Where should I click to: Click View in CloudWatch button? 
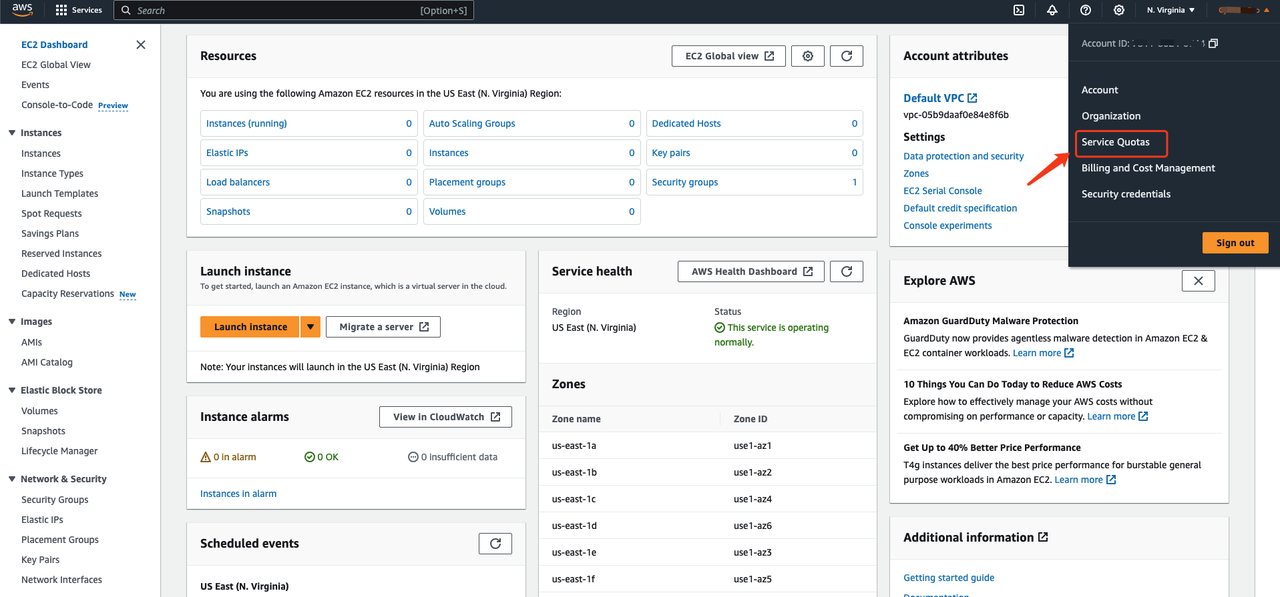446,417
